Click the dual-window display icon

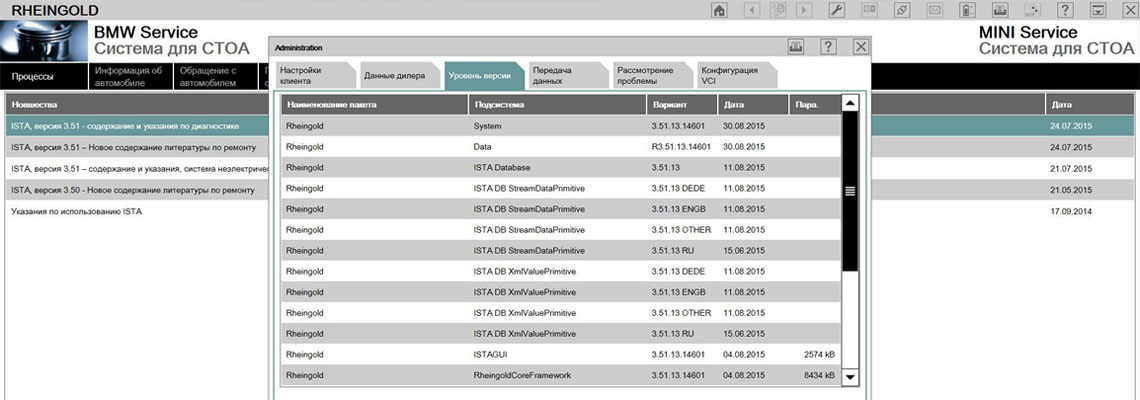869,10
